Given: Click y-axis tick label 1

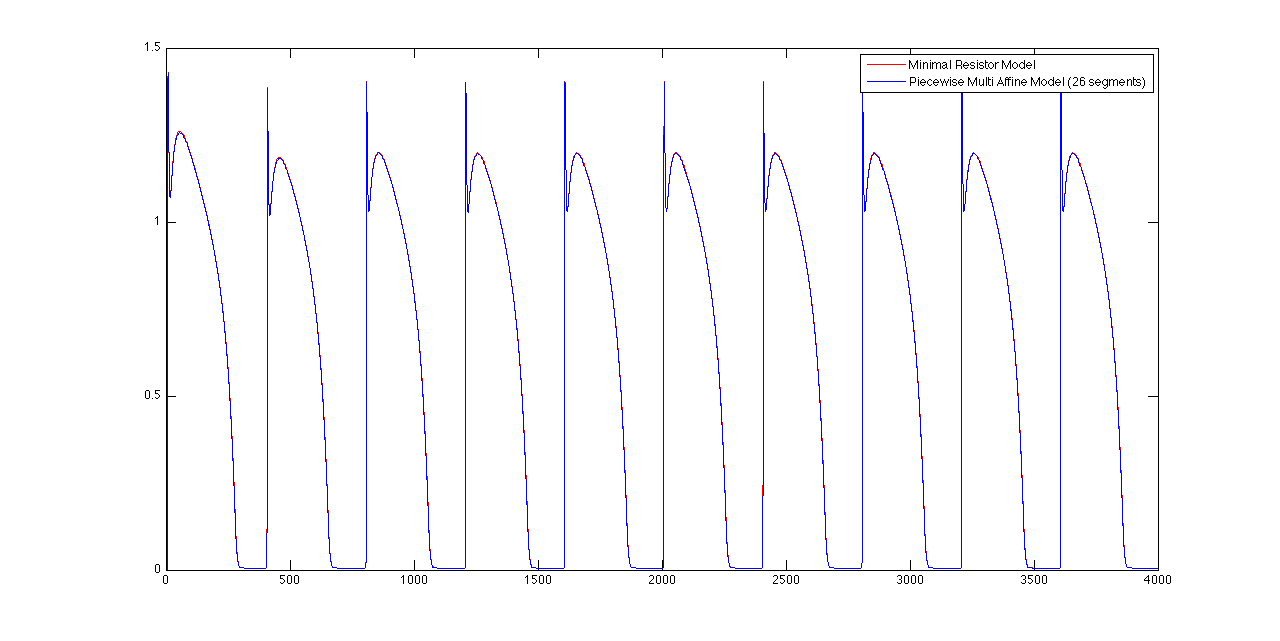Looking at the screenshot, I should 157,222.
